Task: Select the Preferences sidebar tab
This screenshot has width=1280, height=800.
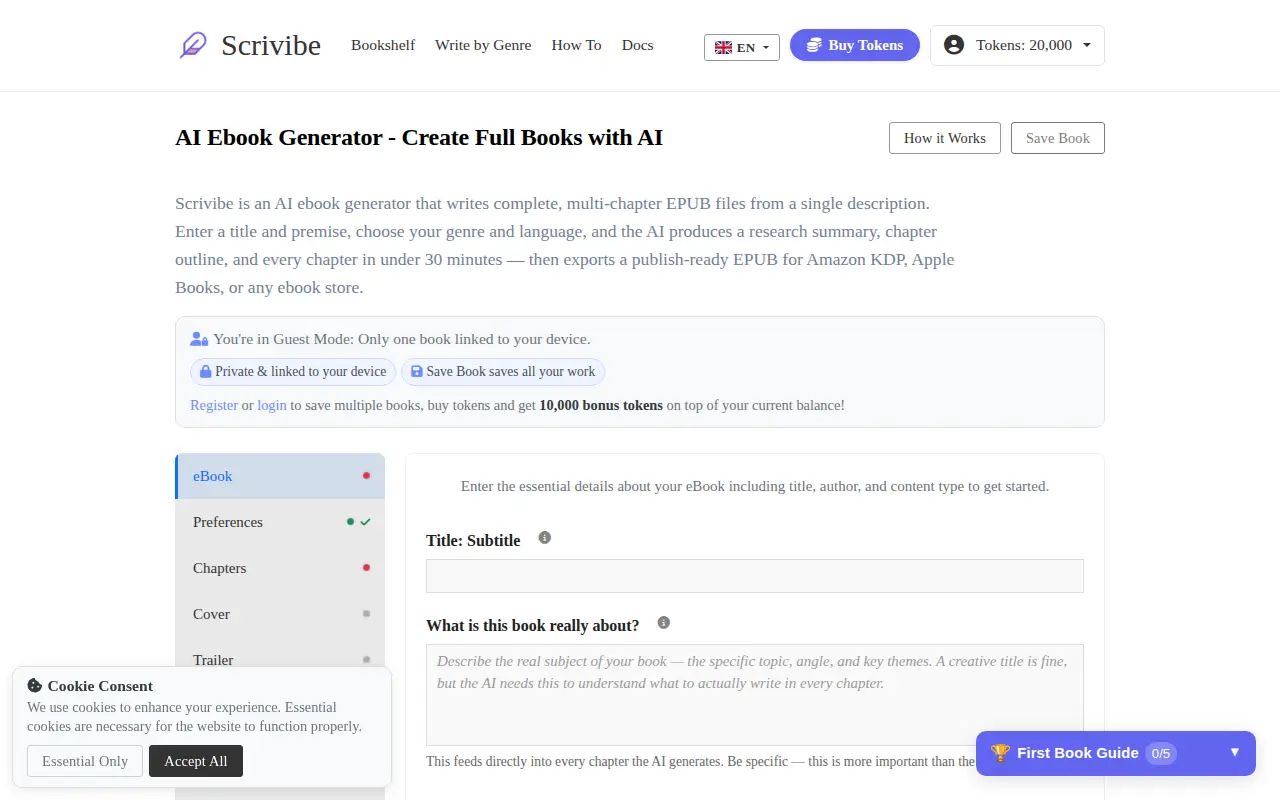Action: coord(280,522)
